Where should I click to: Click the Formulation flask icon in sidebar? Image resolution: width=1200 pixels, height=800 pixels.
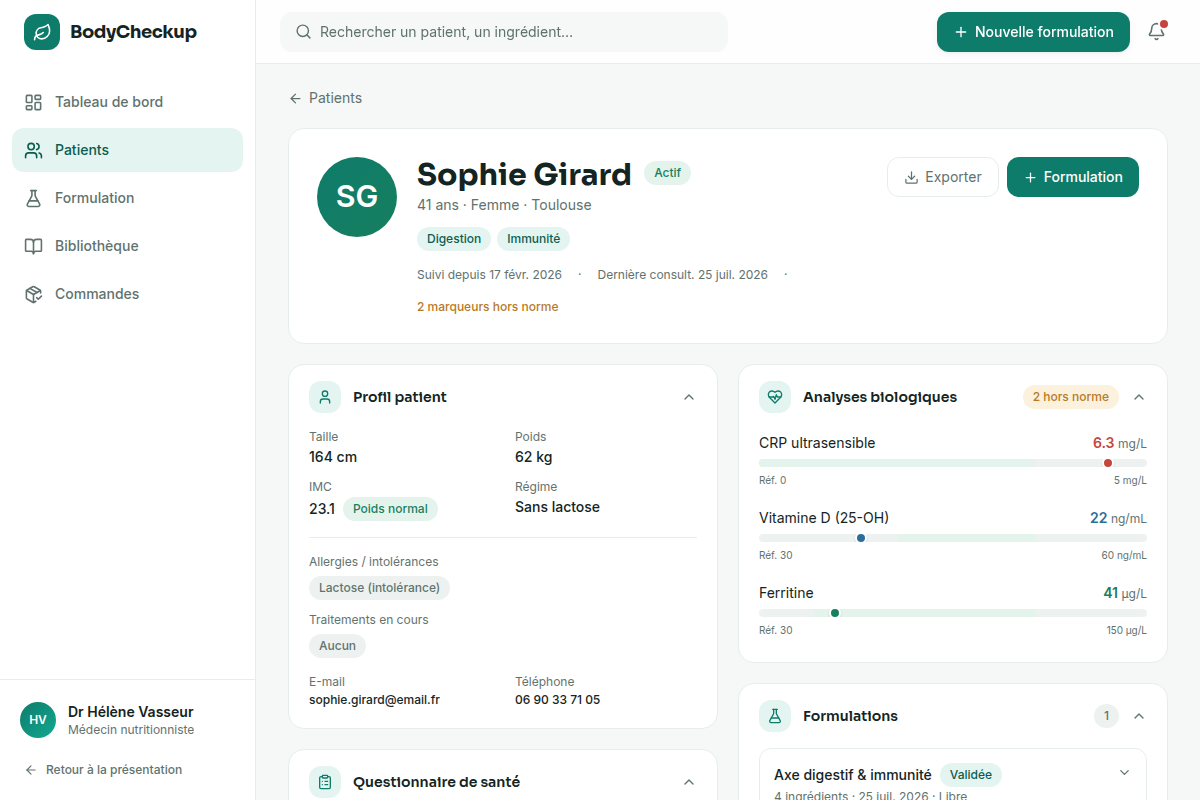coord(34,198)
